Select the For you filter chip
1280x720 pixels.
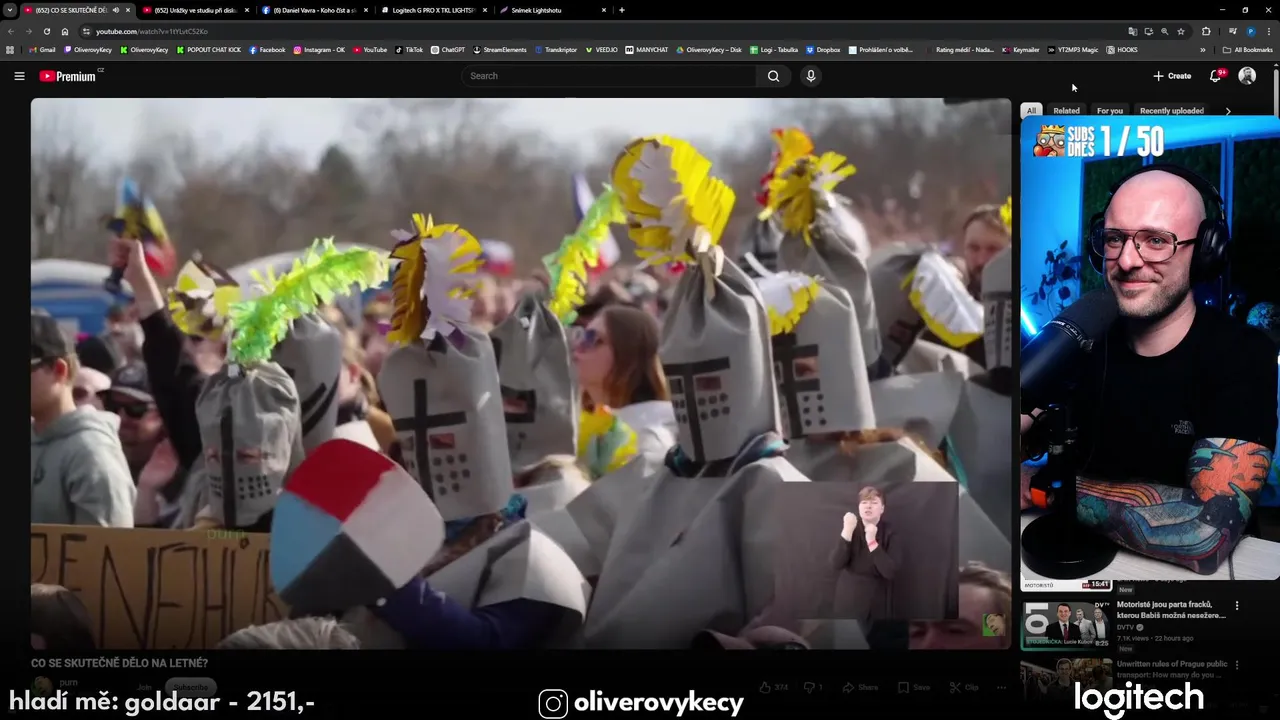point(1110,110)
